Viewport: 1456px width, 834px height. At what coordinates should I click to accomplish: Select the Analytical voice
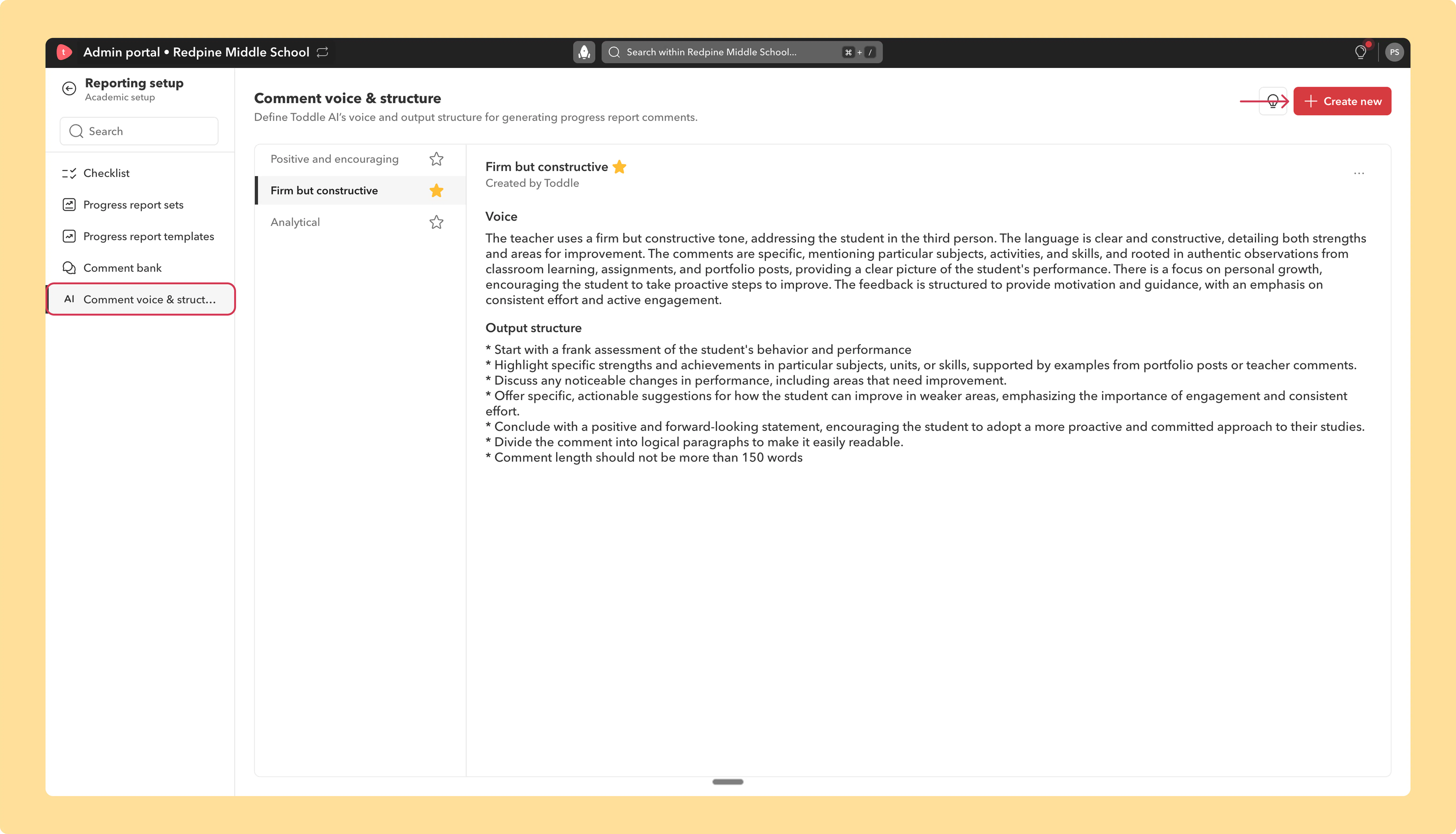[x=296, y=222]
